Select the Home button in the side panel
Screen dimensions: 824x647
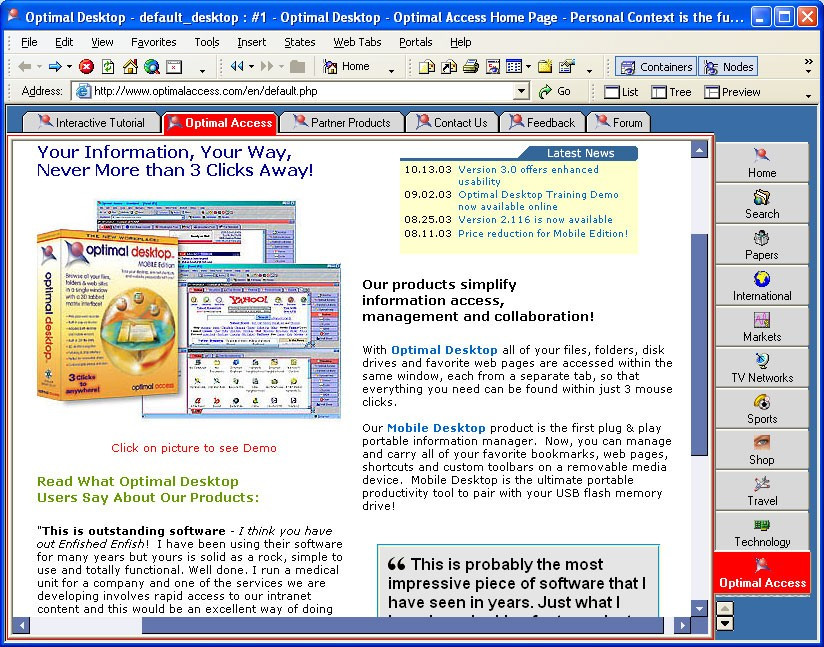(x=762, y=163)
